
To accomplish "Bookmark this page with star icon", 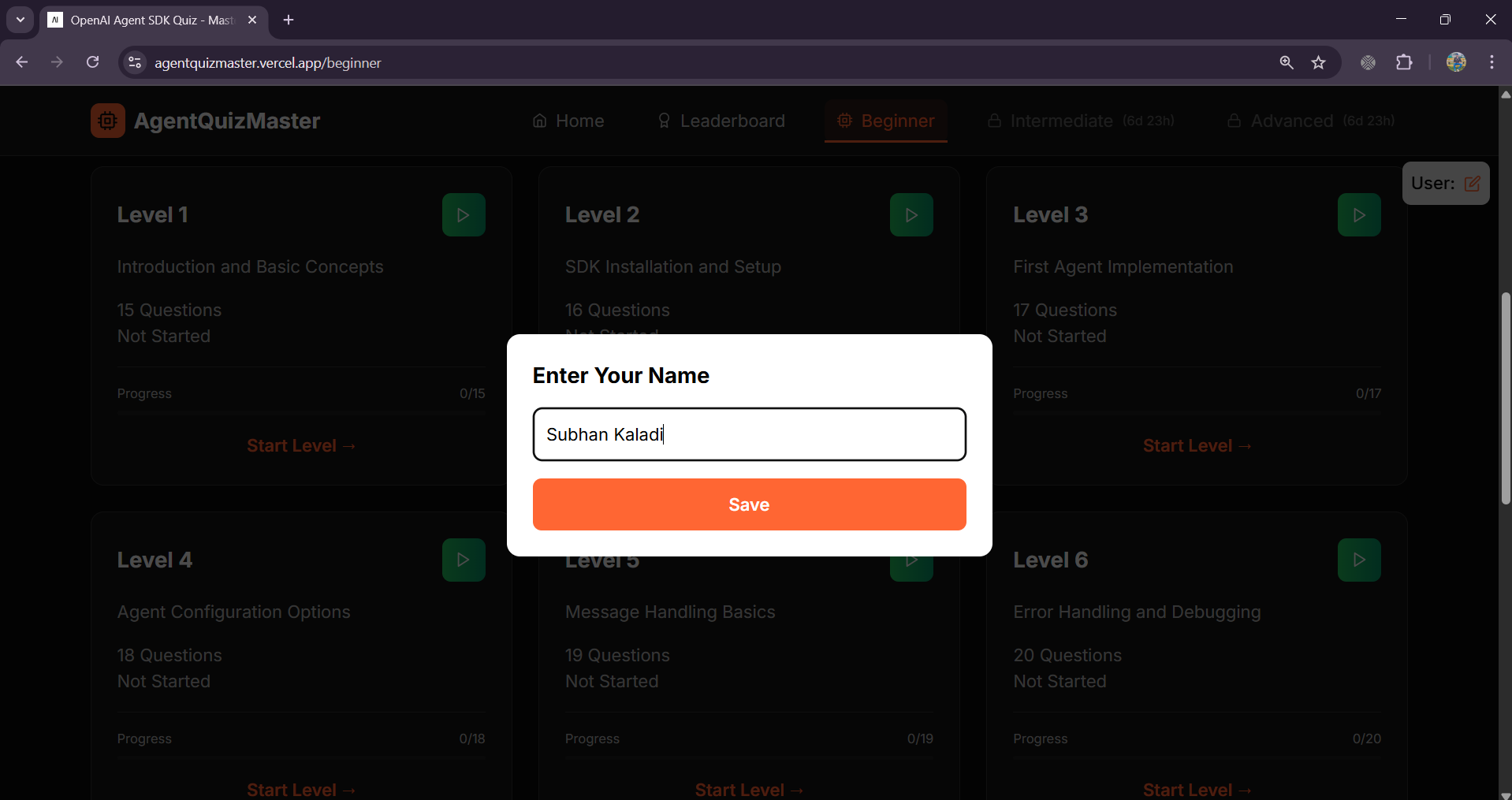I will (x=1319, y=62).
